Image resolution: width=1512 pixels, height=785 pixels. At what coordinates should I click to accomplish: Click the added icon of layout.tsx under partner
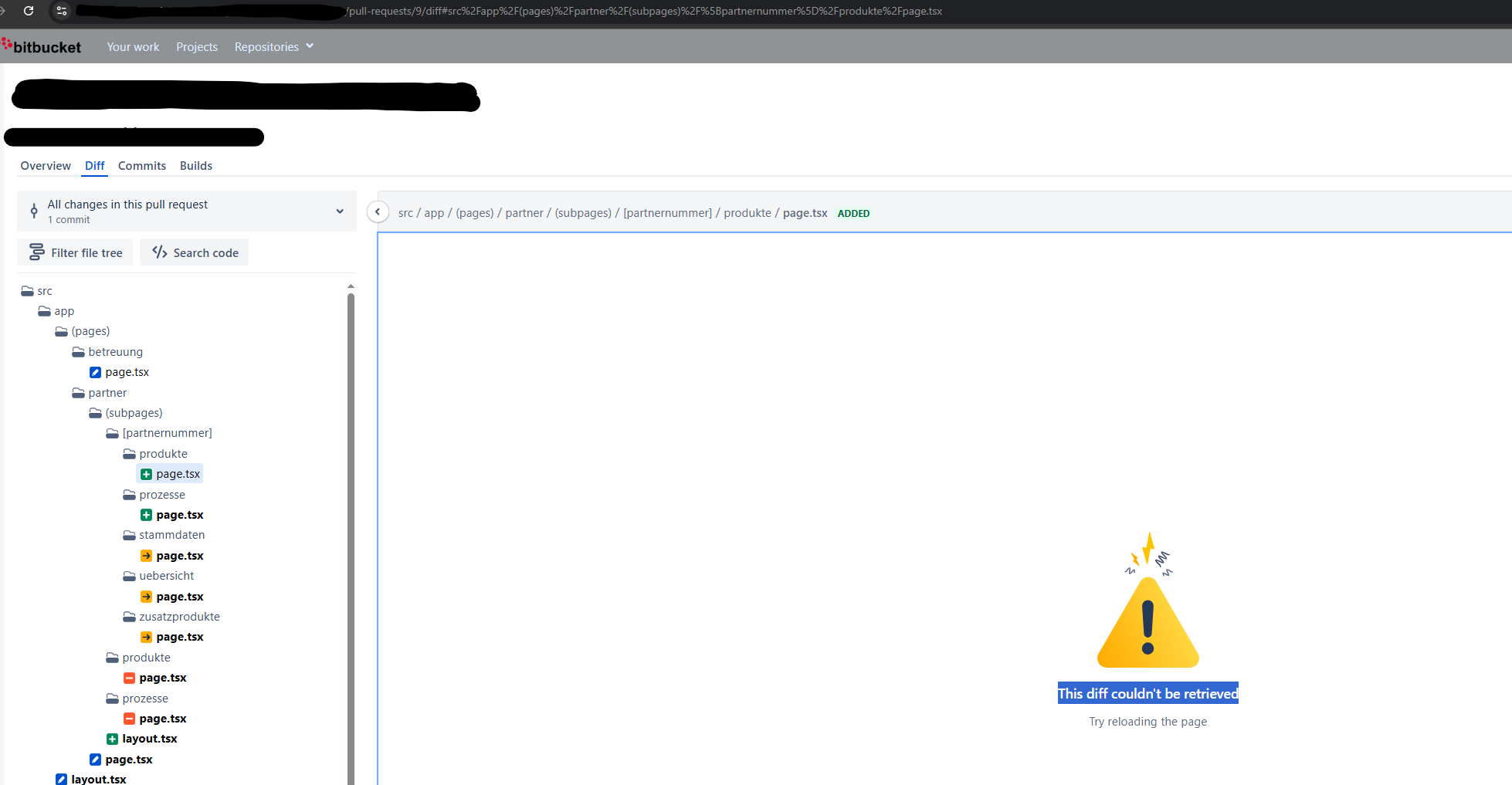pyautogui.click(x=112, y=739)
